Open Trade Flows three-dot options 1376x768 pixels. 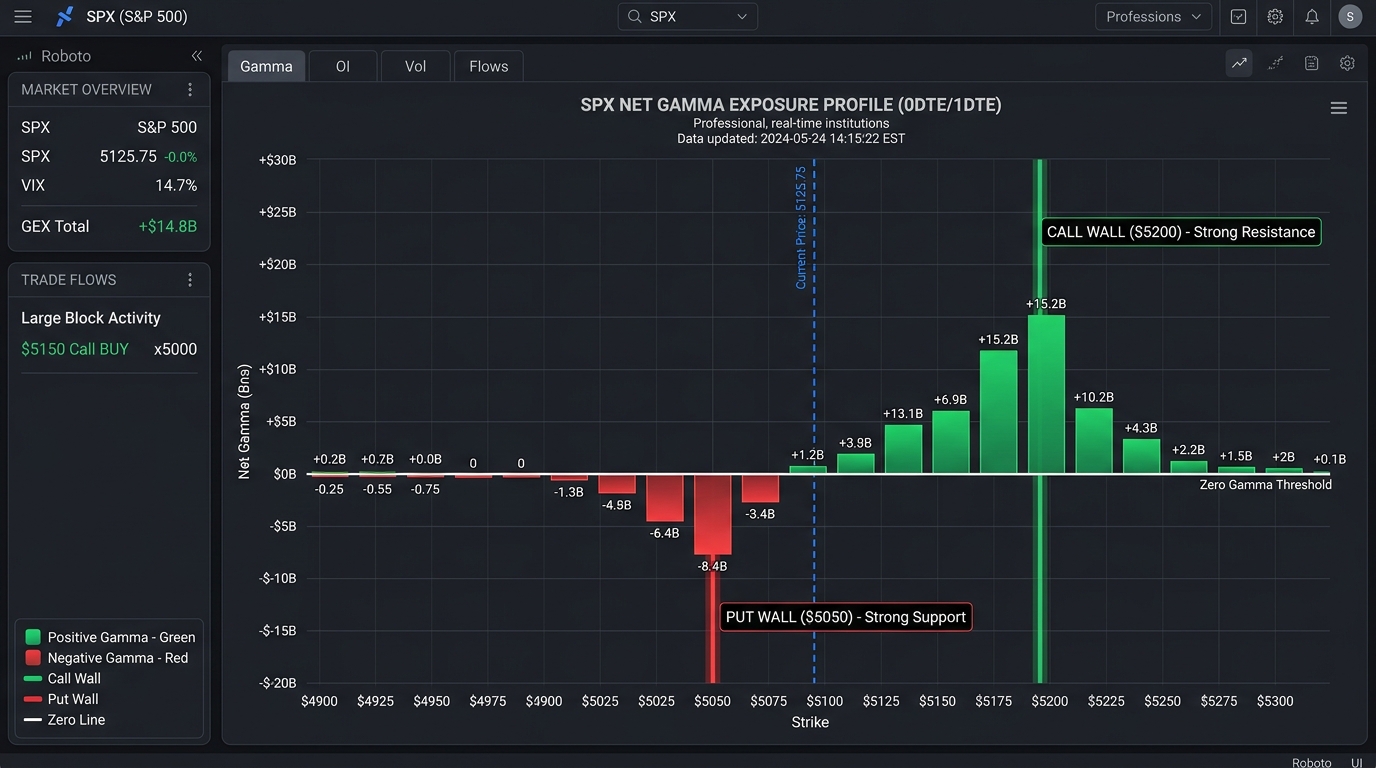coord(190,280)
